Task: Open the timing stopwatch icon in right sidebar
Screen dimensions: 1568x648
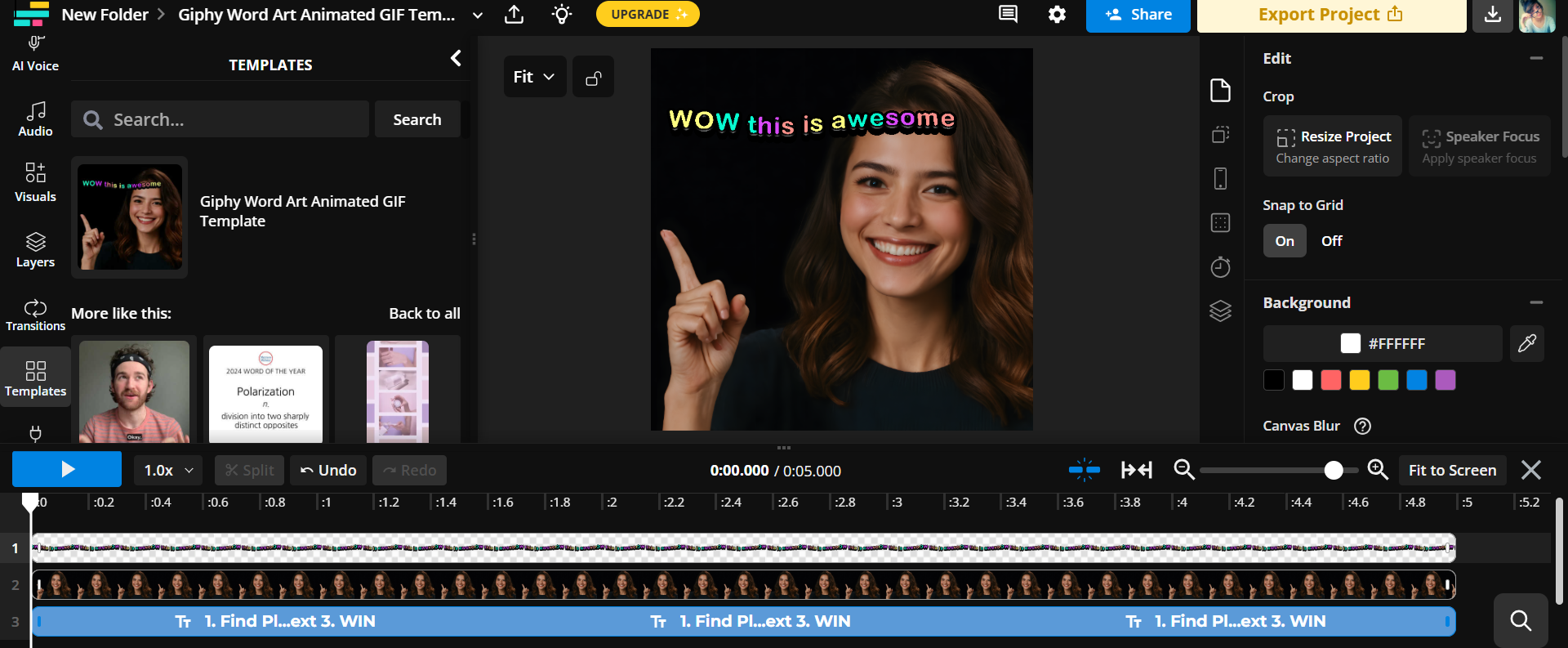Action: pos(1220,267)
